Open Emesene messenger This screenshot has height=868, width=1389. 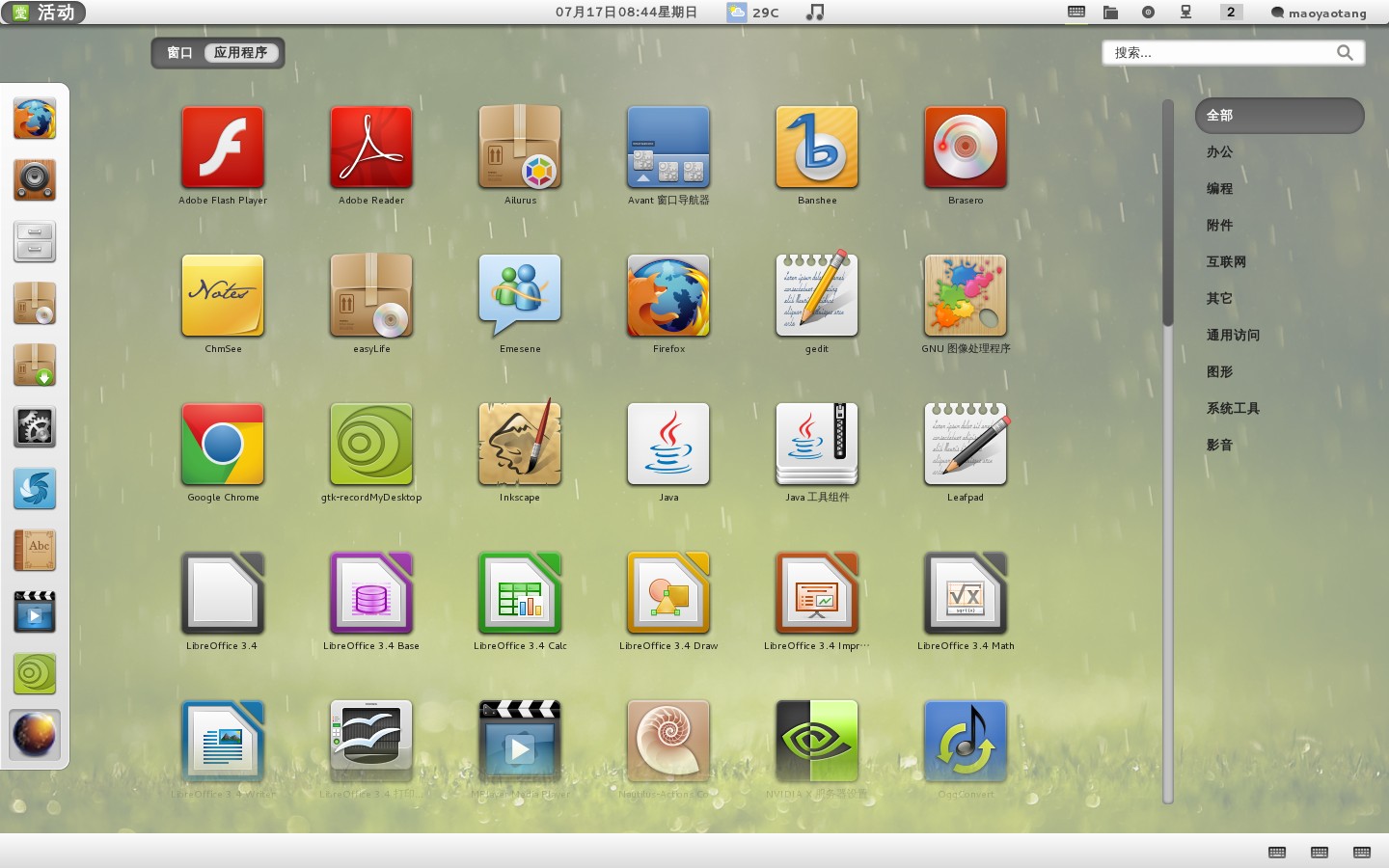(520, 296)
